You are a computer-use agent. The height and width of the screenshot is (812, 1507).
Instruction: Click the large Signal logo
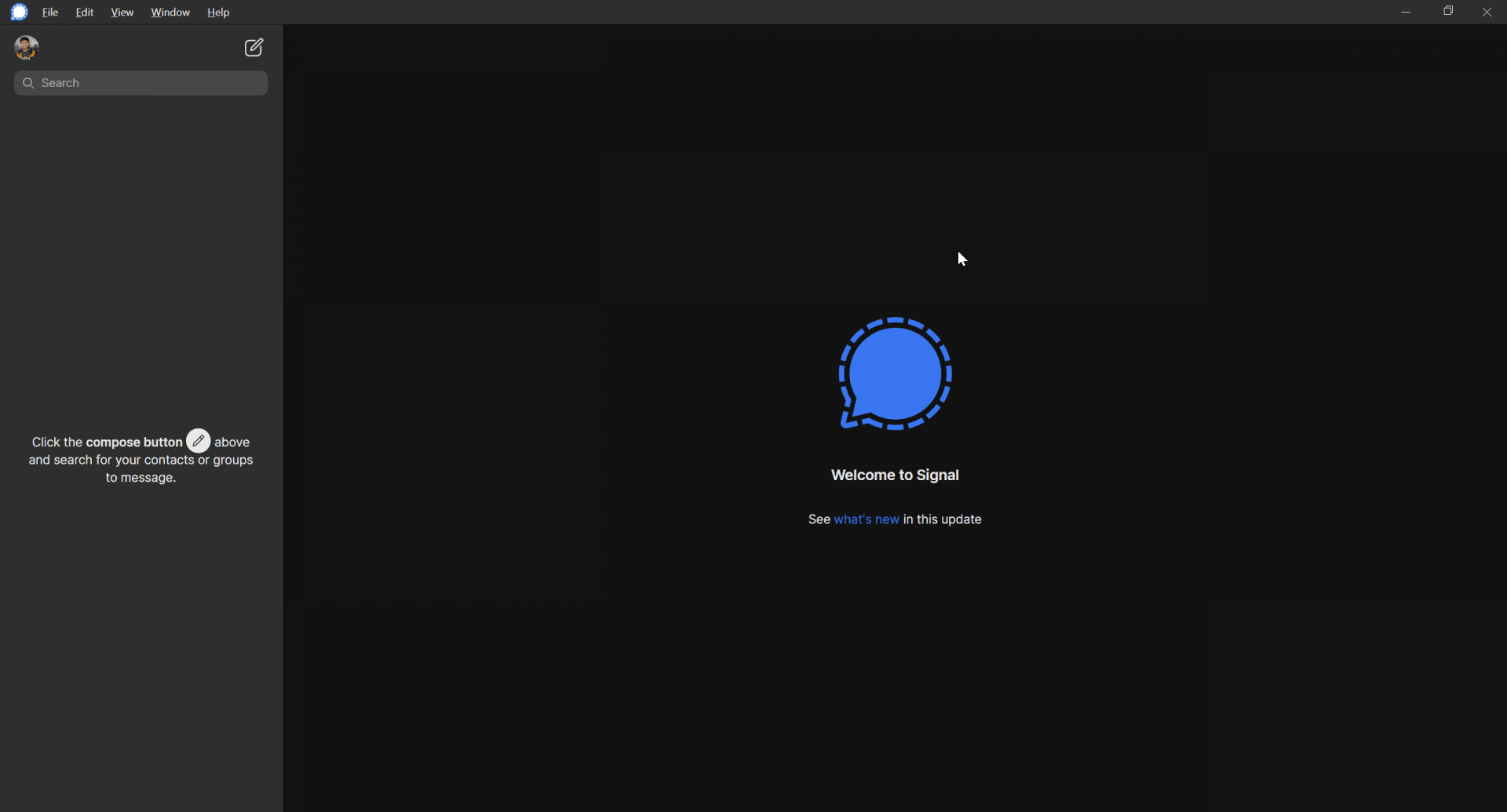coord(895,374)
